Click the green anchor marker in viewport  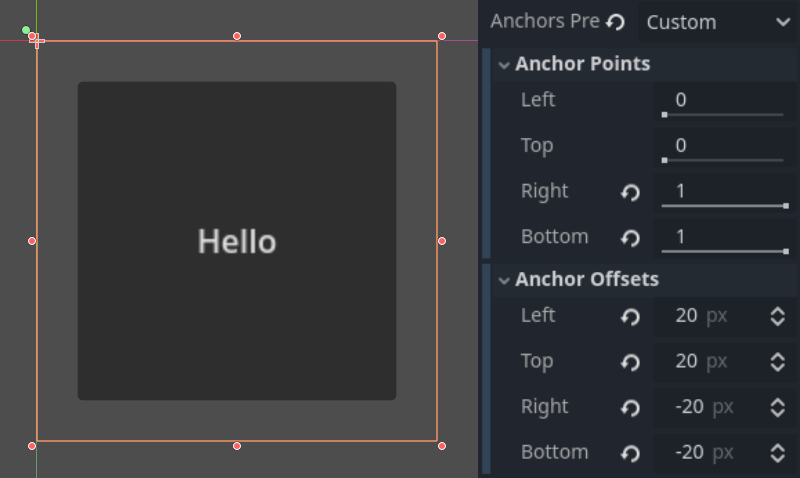27,30
